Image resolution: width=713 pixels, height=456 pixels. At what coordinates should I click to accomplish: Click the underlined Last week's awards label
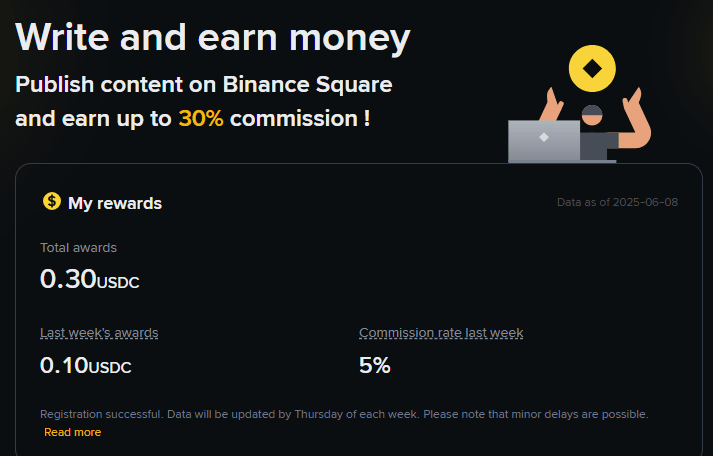(99, 333)
